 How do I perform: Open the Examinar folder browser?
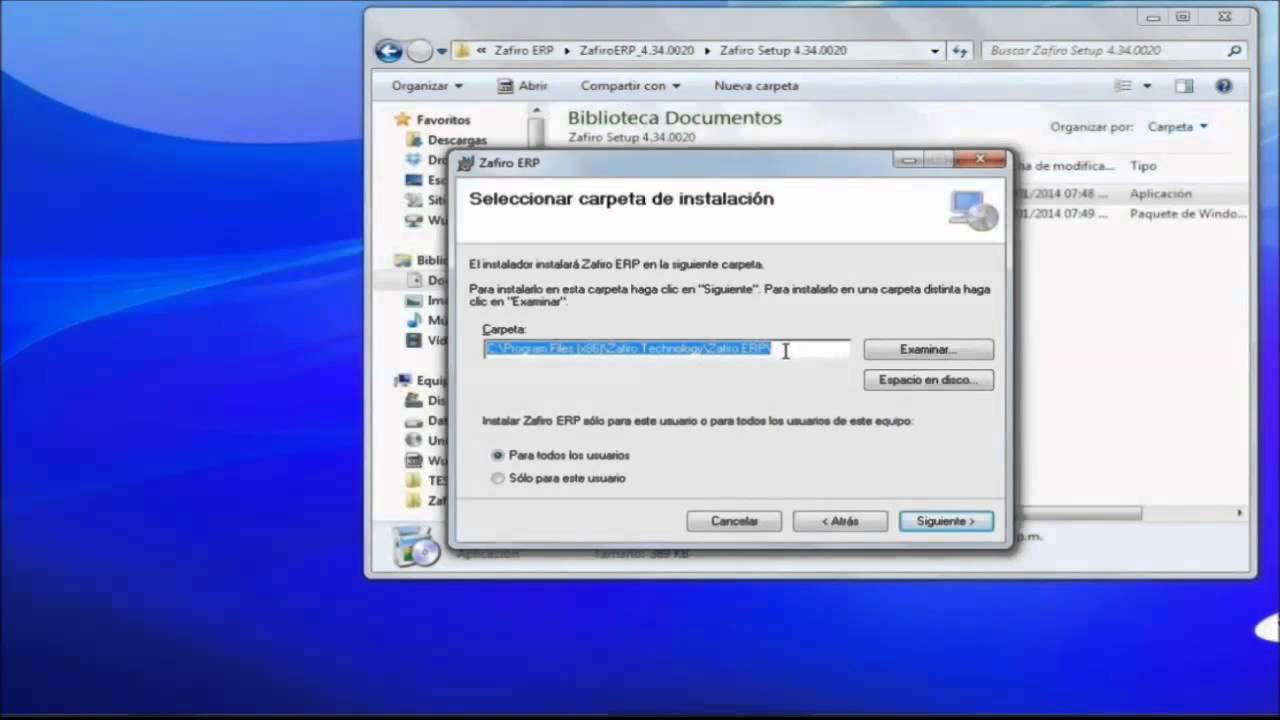point(928,349)
